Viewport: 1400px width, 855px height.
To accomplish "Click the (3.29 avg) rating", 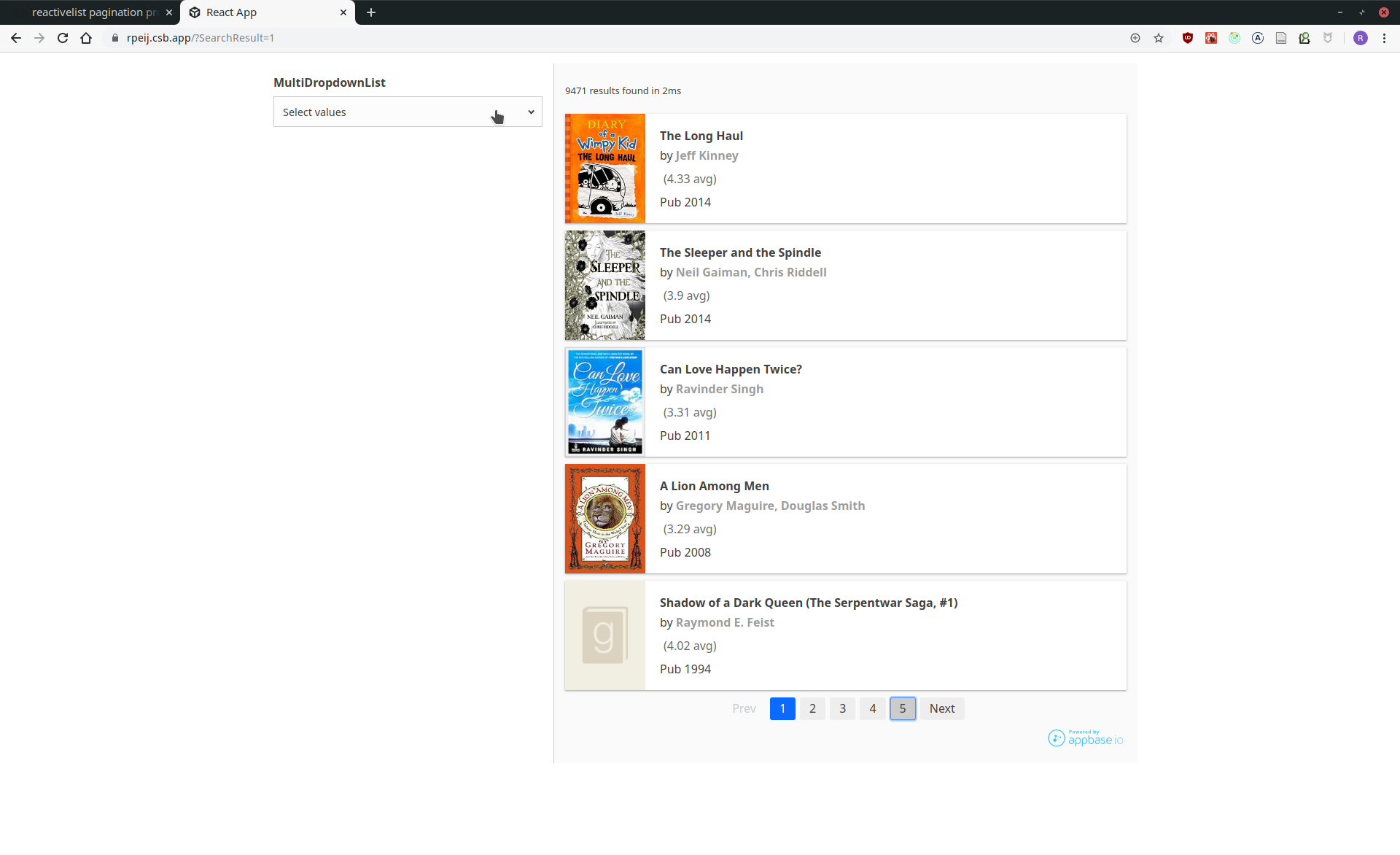I will click(x=690, y=529).
